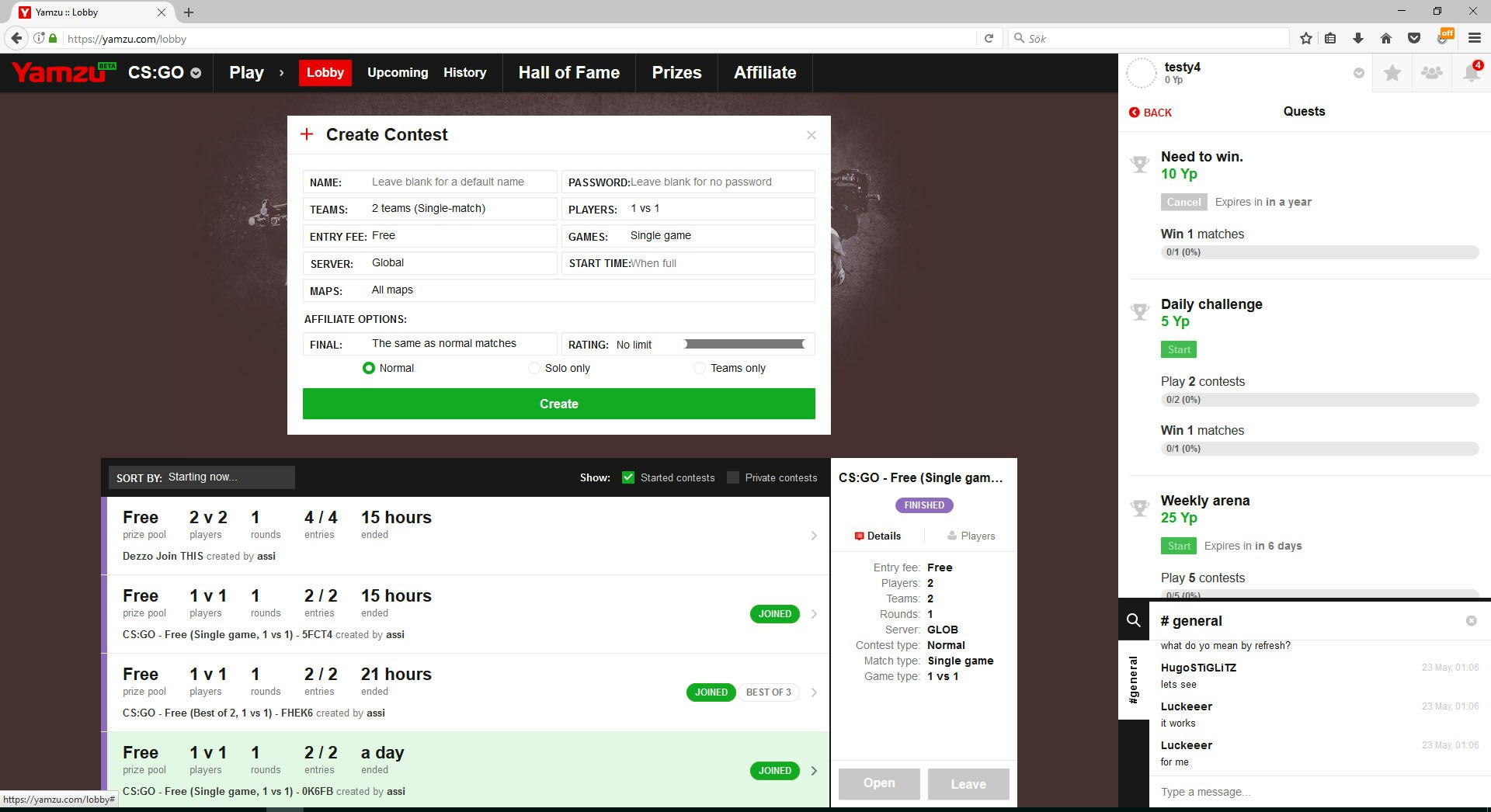The width and height of the screenshot is (1491, 812).
Task: Click contest NAME input field
Action: click(x=429, y=182)
